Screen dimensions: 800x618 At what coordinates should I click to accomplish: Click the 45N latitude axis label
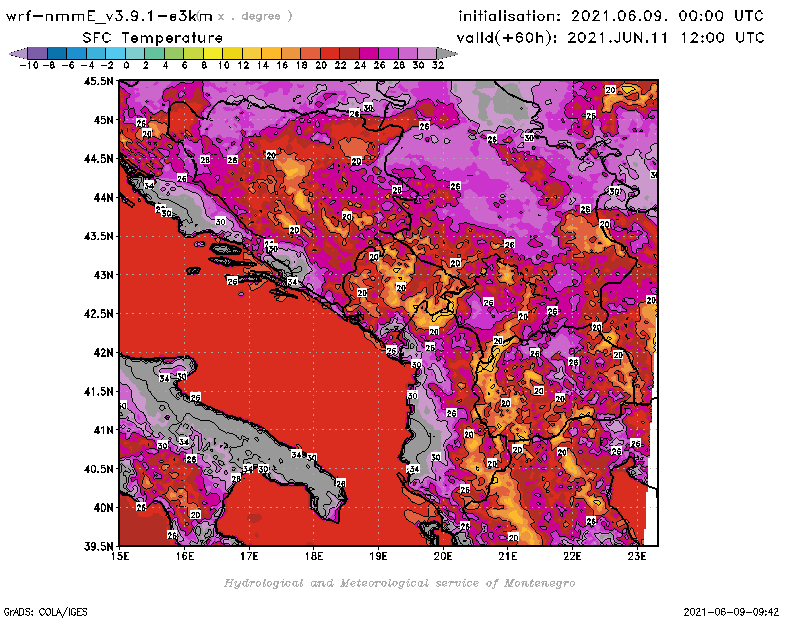pos(103,120)
